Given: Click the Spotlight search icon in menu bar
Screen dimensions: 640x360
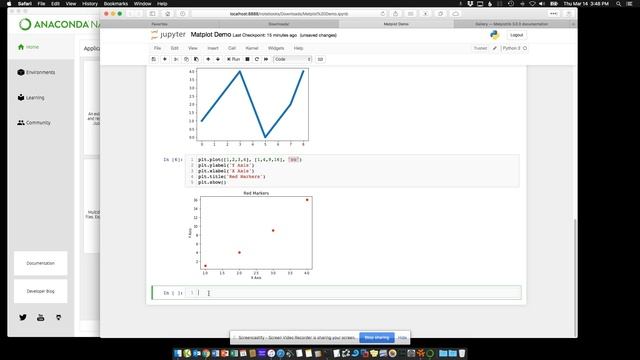Looking at the screenshot, I should [x=619, y=4].
